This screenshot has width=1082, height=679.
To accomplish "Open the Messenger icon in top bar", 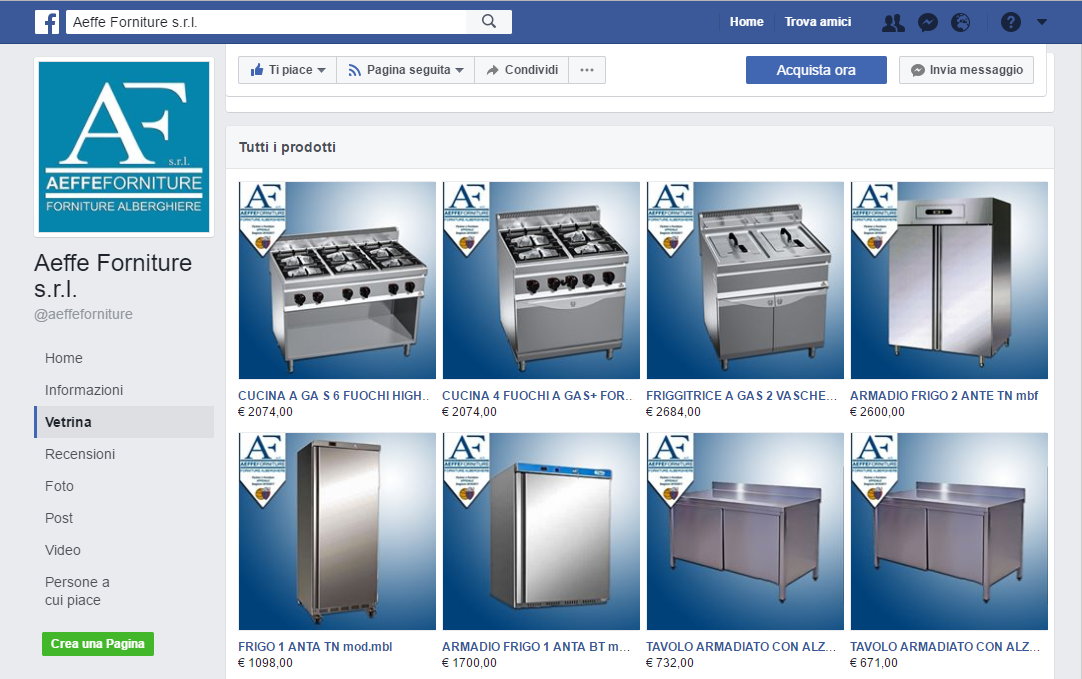I will 927,22.
